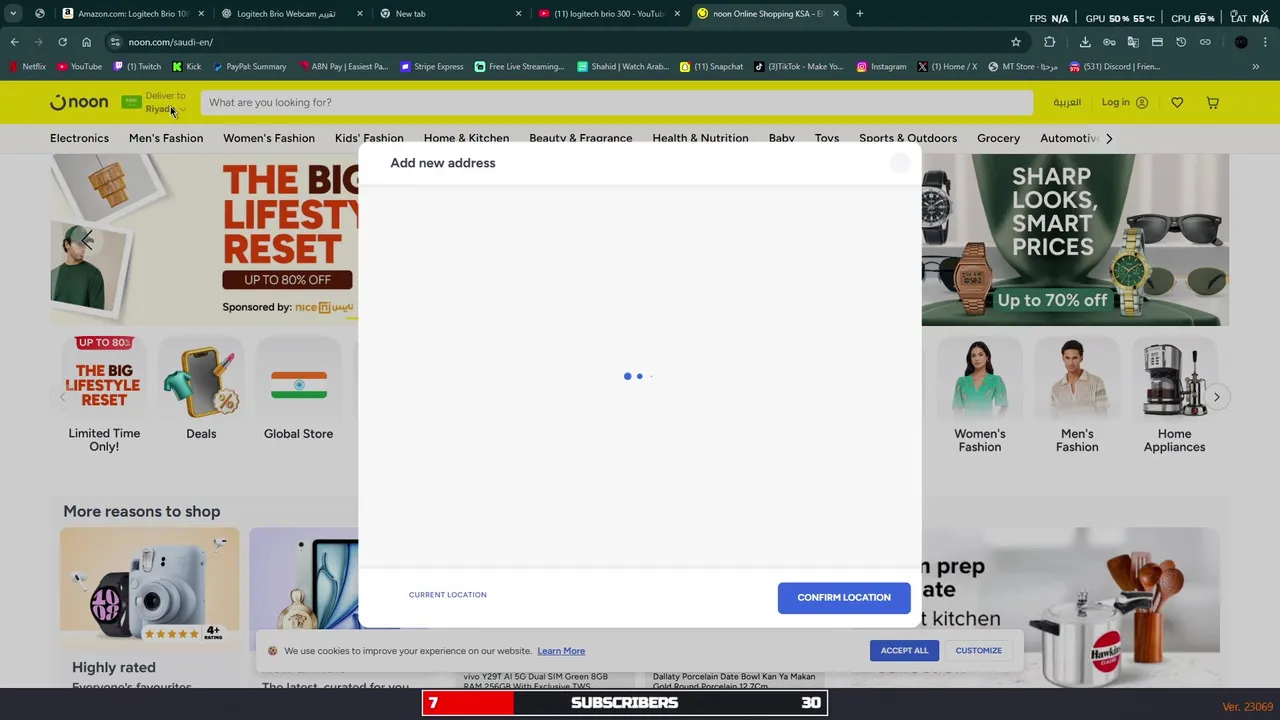1280x720 pixels.
Task: Use the CURRENT LOCATION button
Action: [x=447, y=595]
